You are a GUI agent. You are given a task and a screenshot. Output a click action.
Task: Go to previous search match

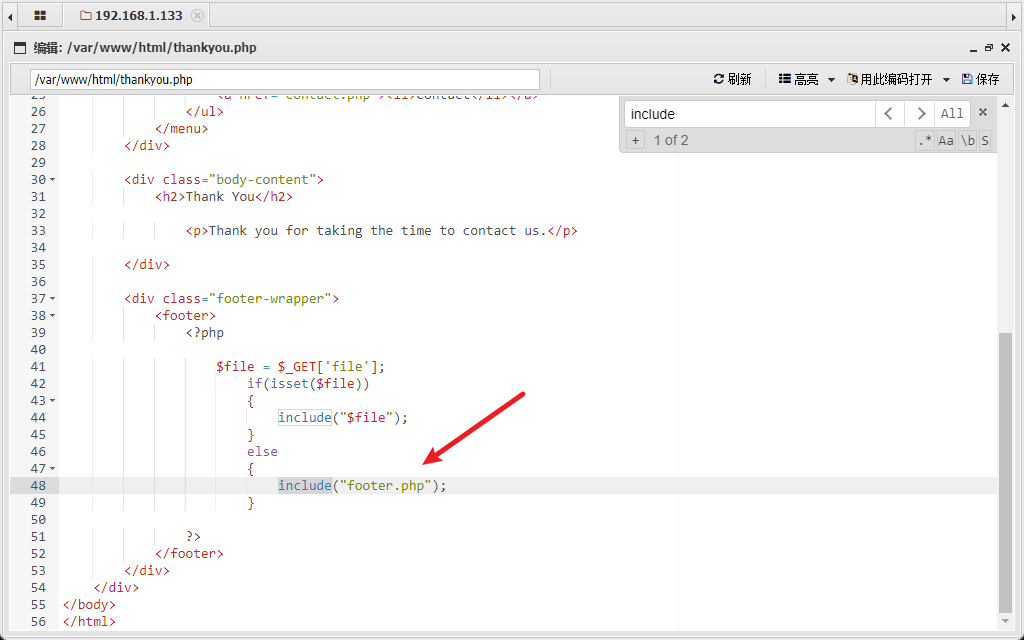tap(889, 114)
